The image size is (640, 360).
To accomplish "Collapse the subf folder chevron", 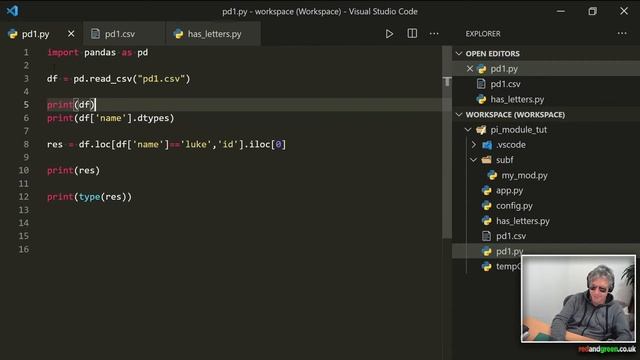I will (x=473, y=160).
